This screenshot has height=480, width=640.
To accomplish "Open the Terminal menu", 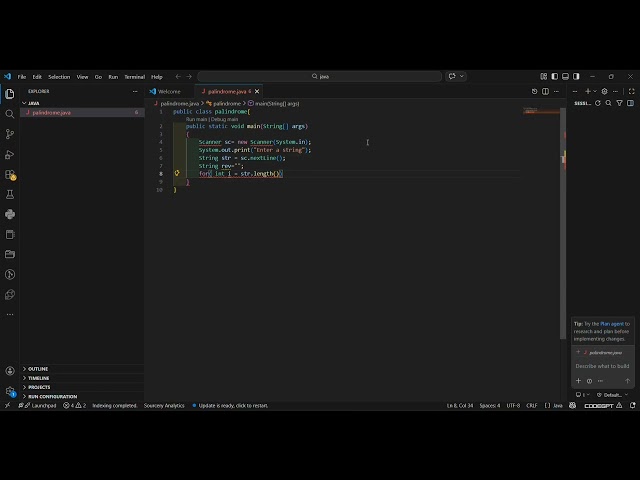I will pyautogui.click(x=134, y=77).
